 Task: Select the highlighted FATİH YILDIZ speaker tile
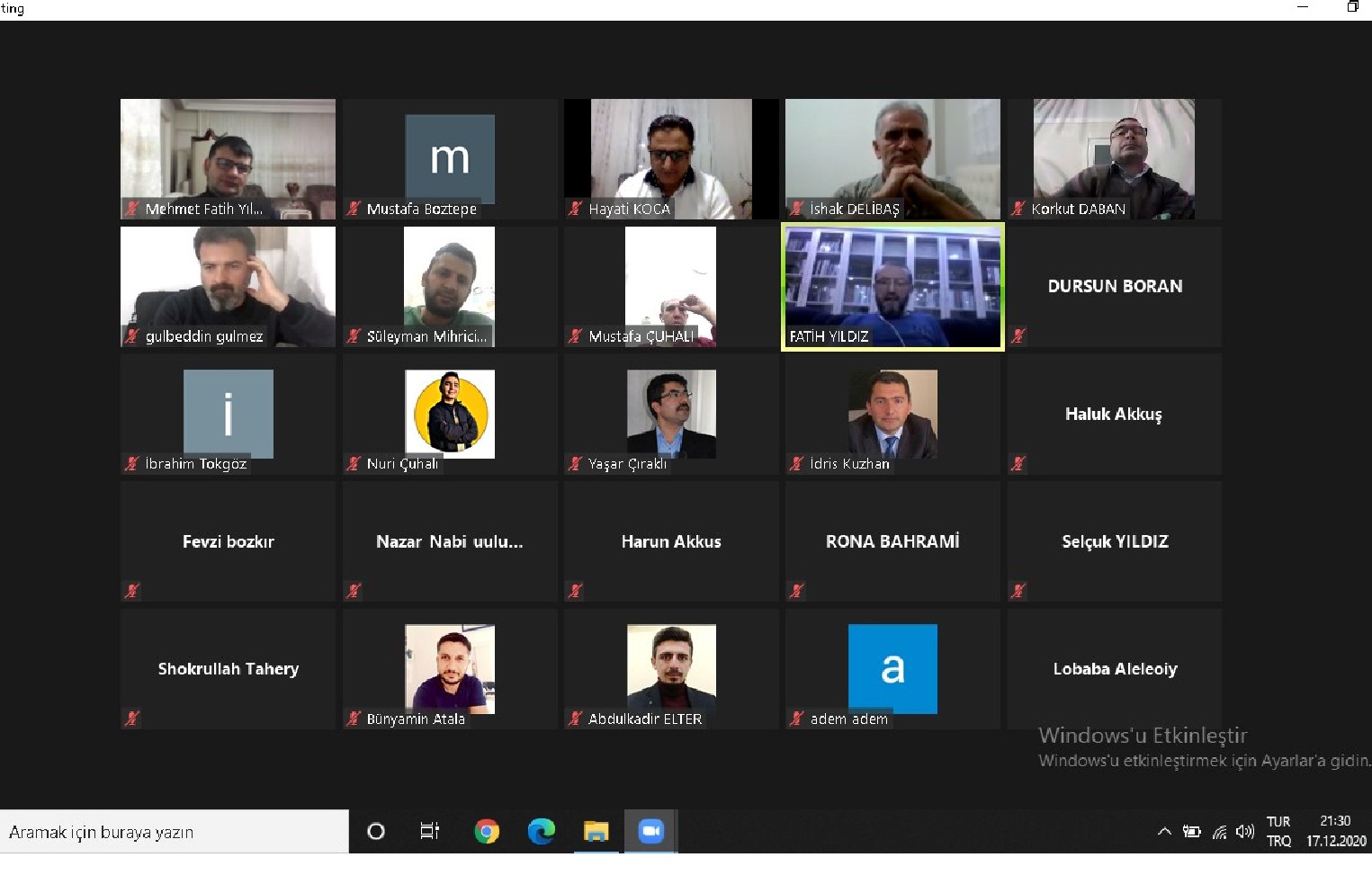coord(892,287)
